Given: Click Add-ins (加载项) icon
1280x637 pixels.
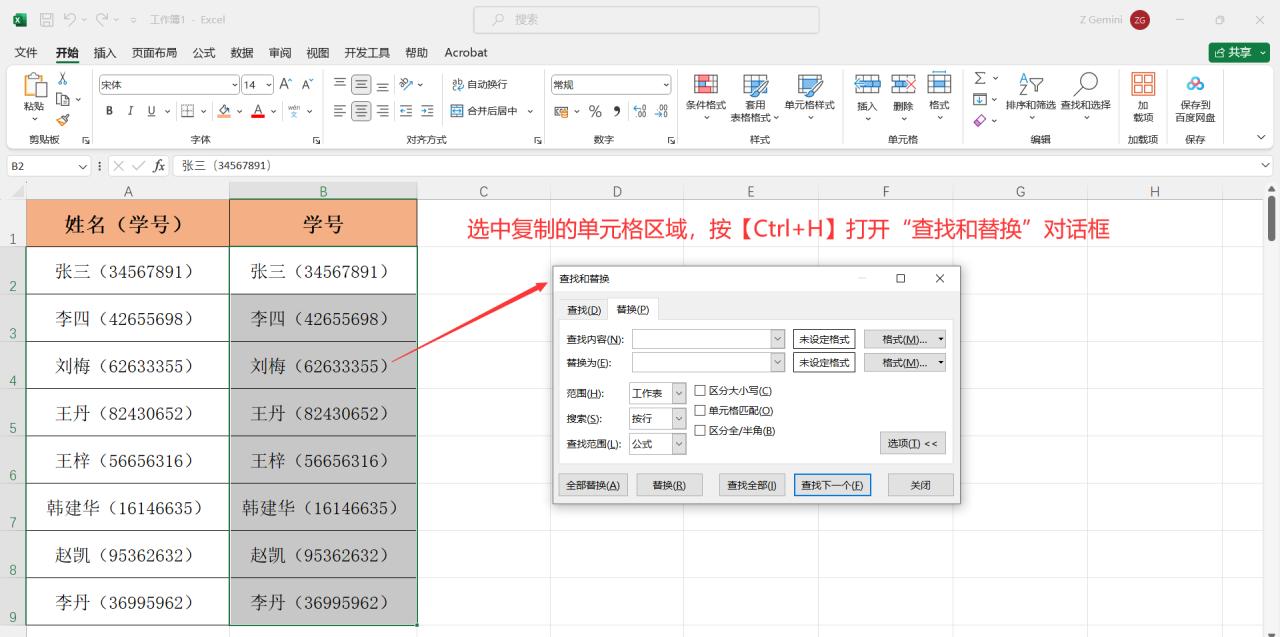Looking at the screenshot, I should pos(1143,97).
